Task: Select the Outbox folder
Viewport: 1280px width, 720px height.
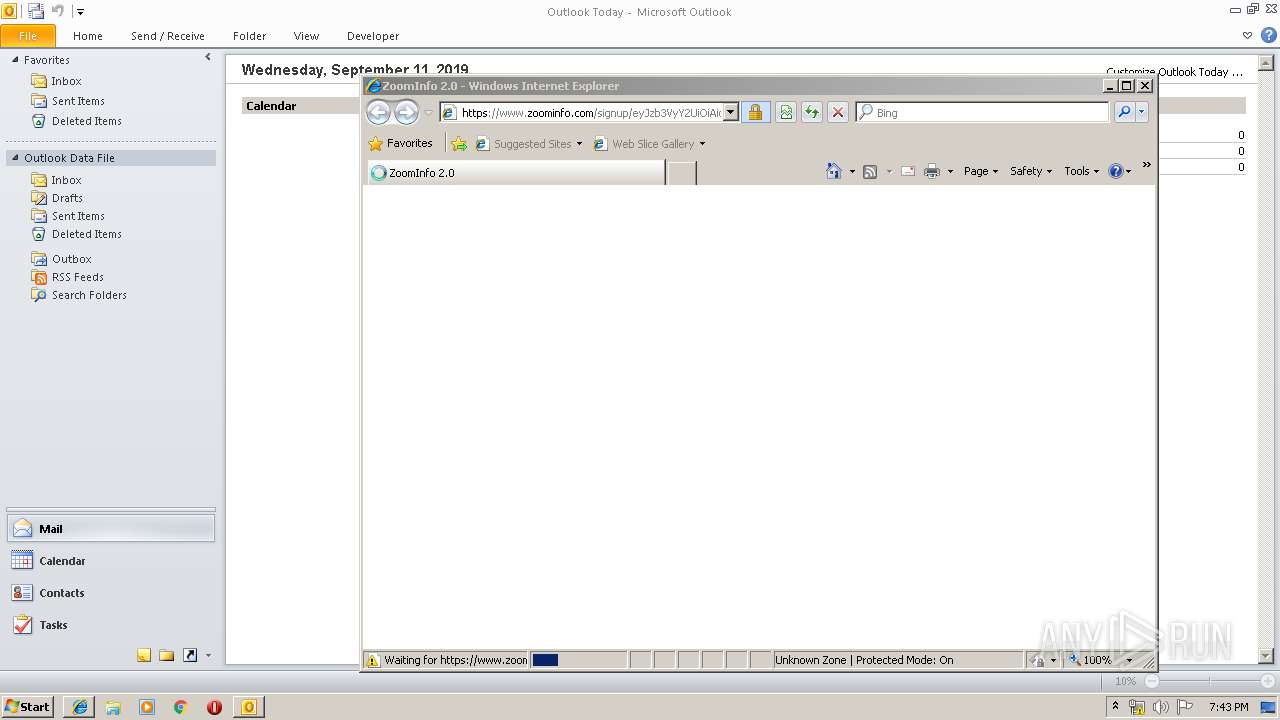Action: (72, 259)
